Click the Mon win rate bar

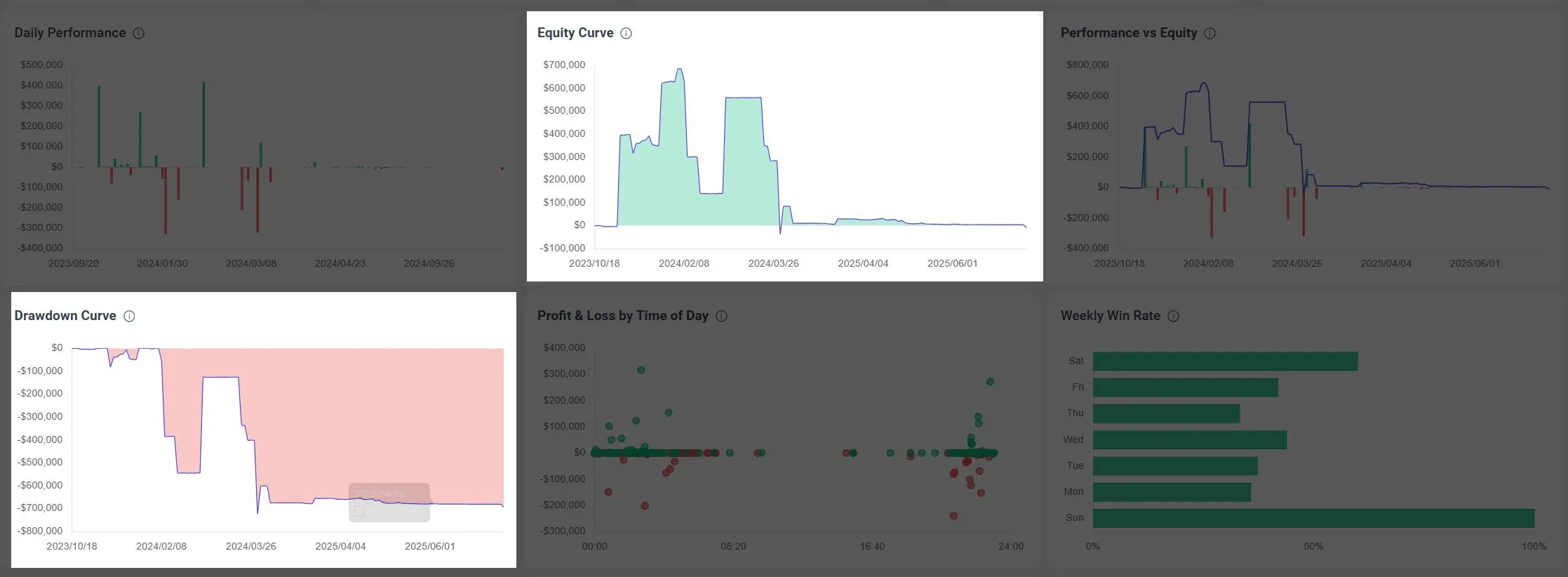point(1172,492)
